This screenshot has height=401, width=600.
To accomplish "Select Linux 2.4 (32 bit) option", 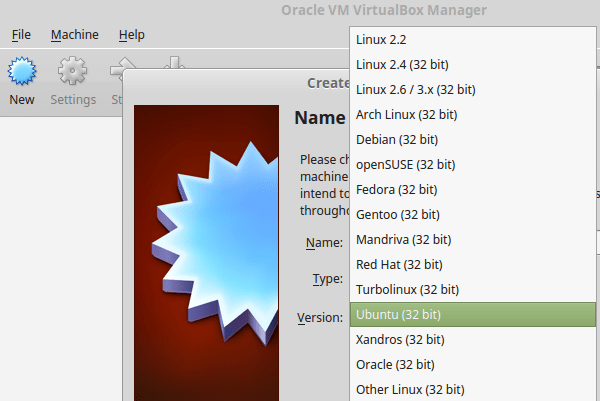I will (x=473, y=65).
